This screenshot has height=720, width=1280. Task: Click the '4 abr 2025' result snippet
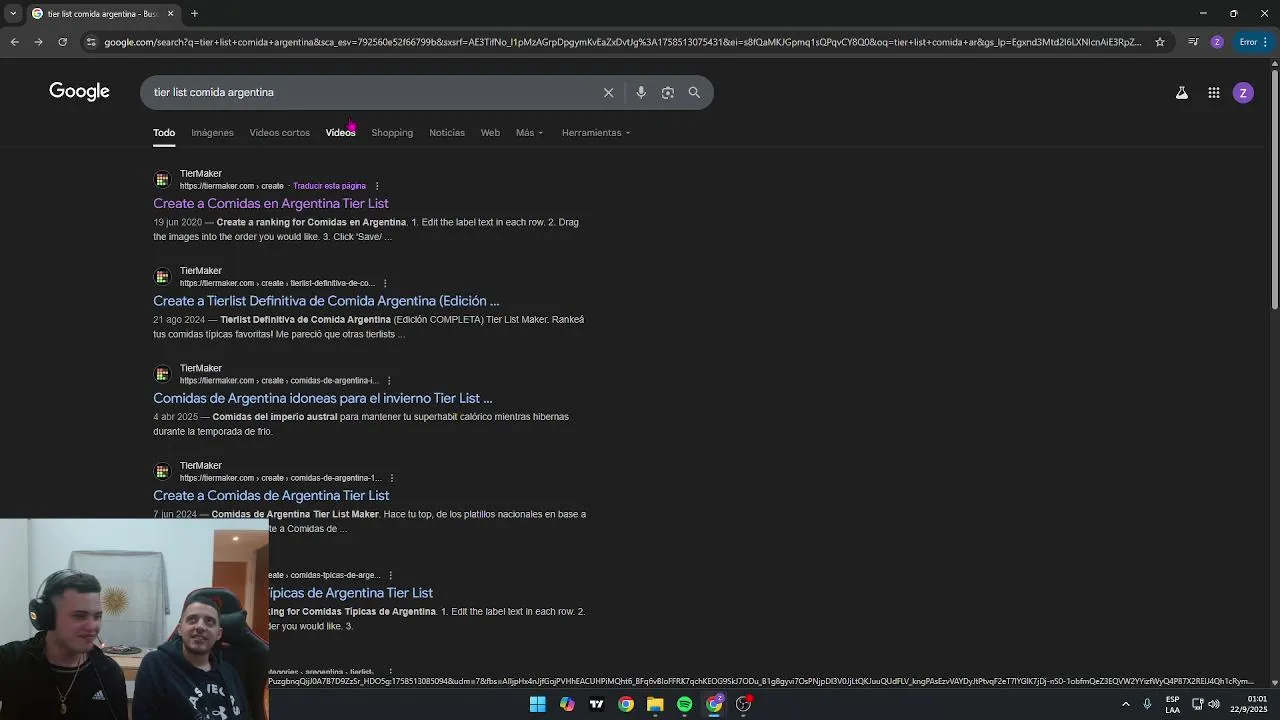pyautogui.click(x=361, y=424)
